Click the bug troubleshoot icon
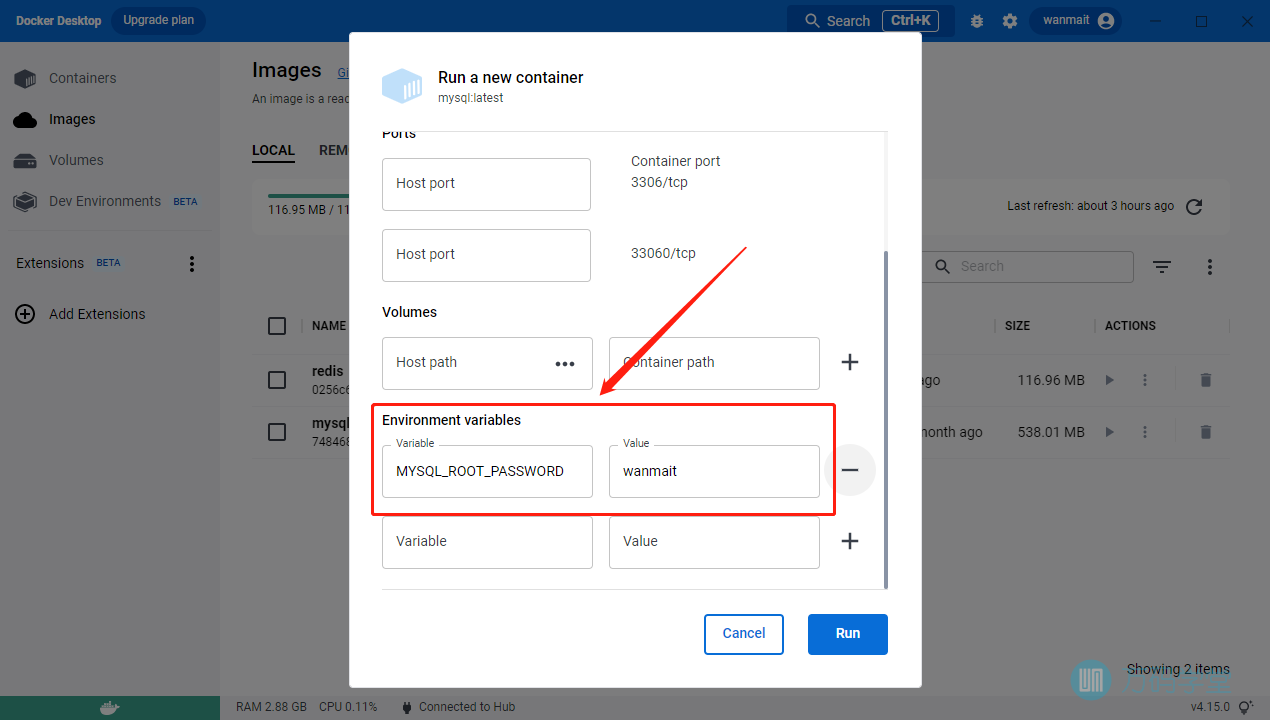The image size is (1270, 720). click(x=977, y=21)
